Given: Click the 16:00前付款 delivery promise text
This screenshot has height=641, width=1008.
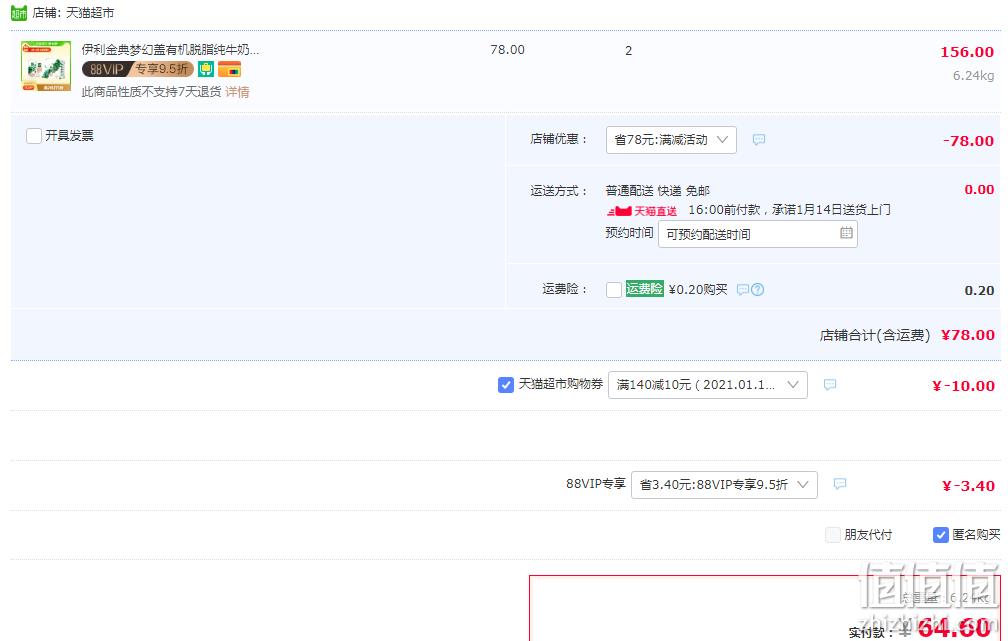Looking at the screenshot, I should point(789,210).
